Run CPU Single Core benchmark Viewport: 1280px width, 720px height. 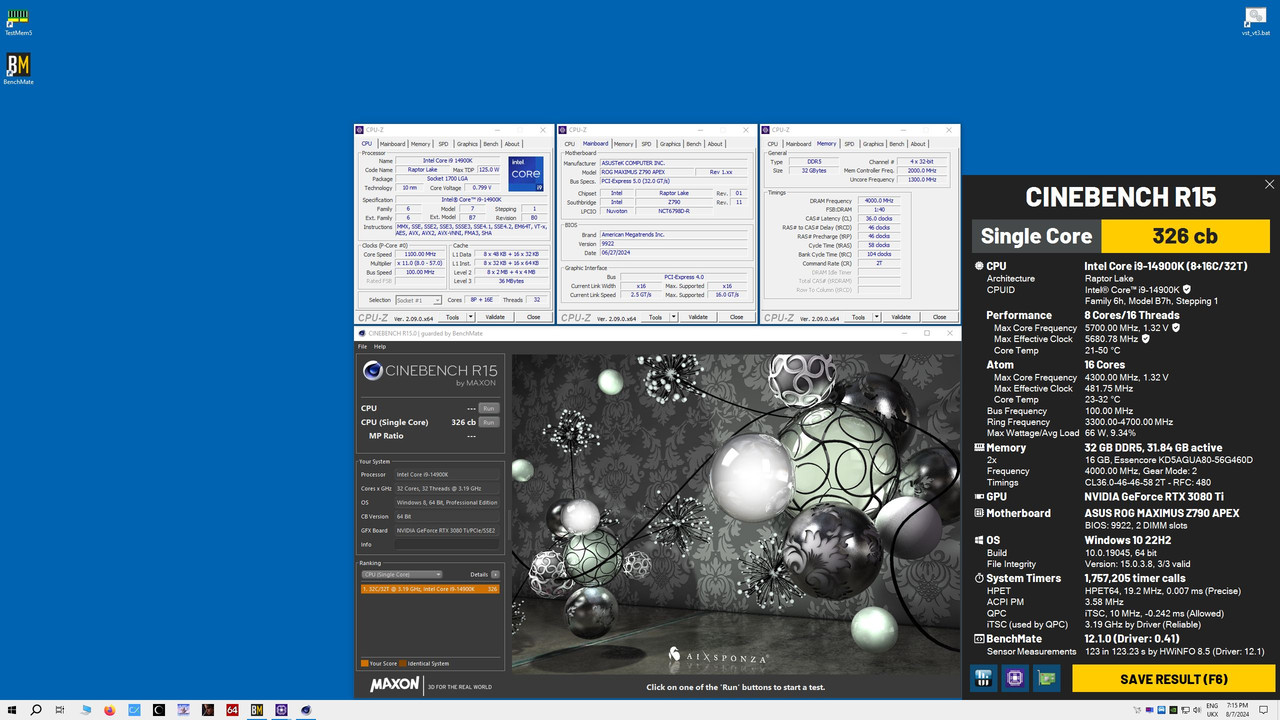coord(488,422)
